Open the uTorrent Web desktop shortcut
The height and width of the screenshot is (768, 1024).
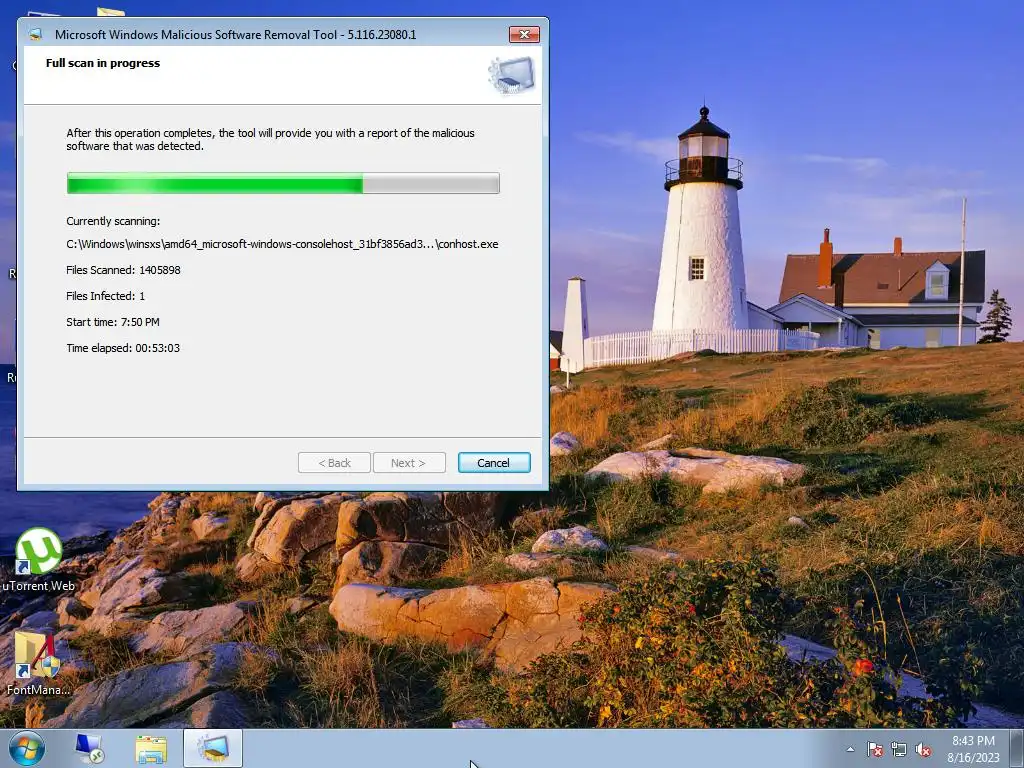[x=39, y=560]
